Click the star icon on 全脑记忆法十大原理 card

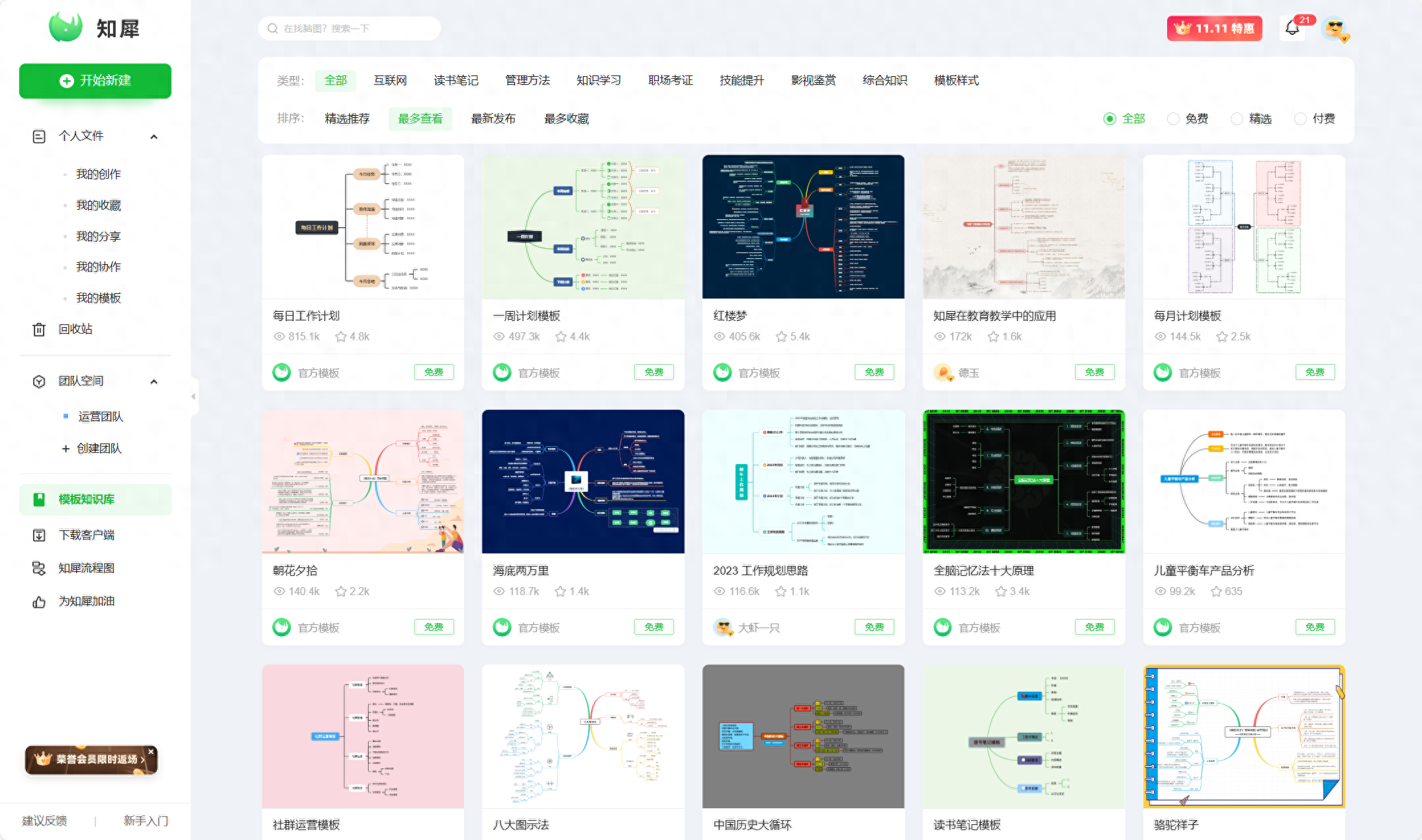tap(1001, 591)
